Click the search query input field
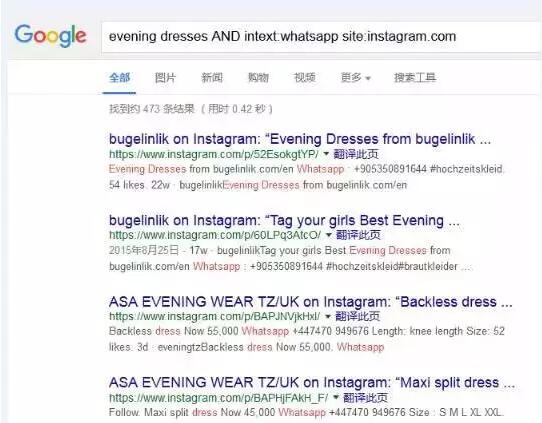The height and width of the screenshot is (423, 542). click(321, 37)
